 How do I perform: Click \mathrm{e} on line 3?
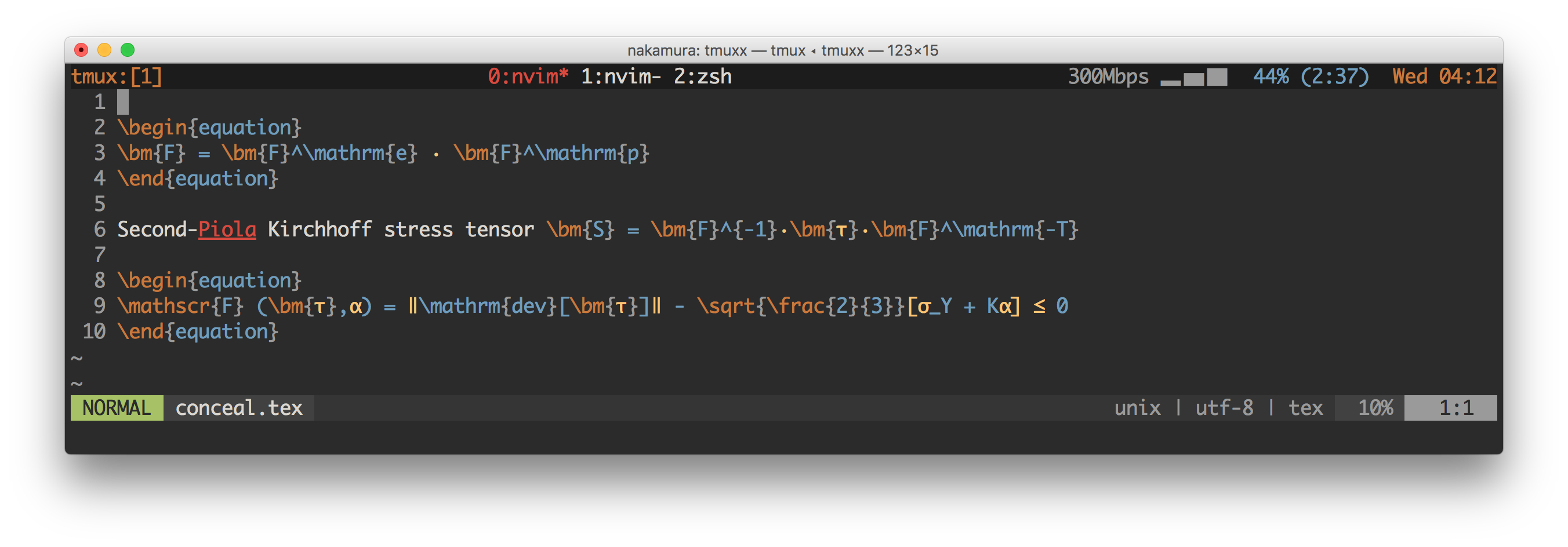360,154
